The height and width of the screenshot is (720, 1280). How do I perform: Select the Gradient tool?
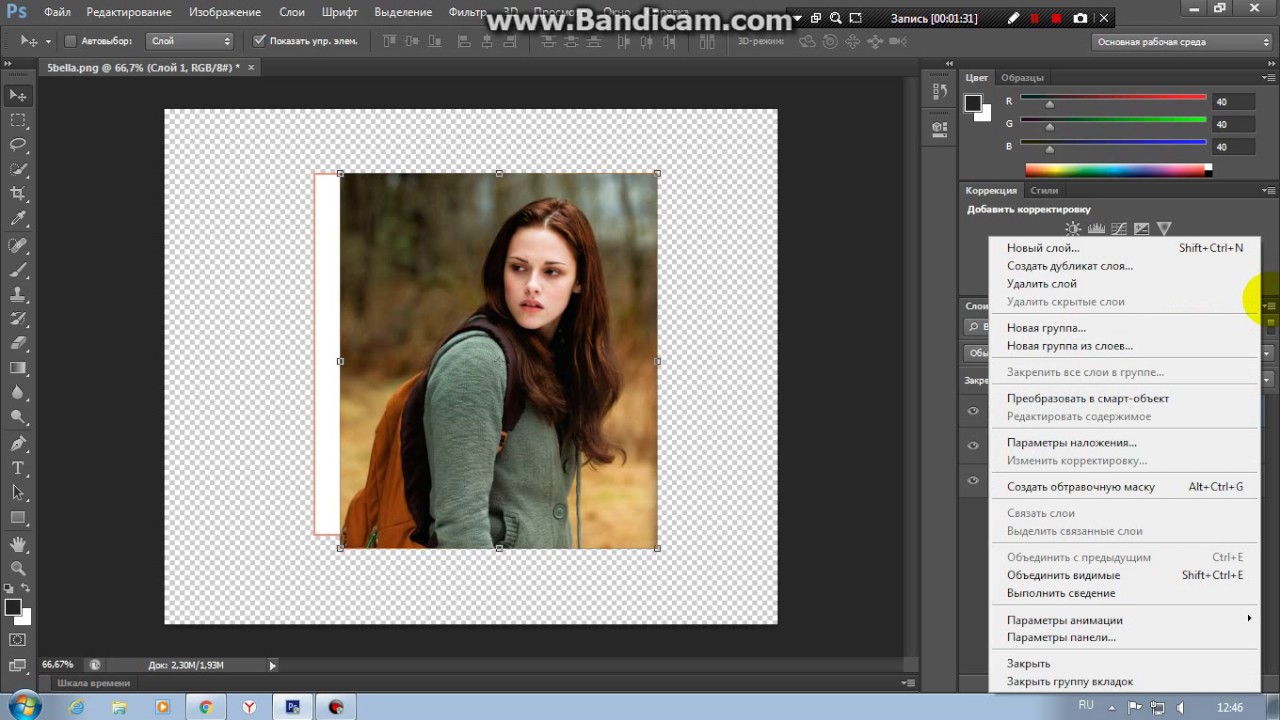(18, 369)
